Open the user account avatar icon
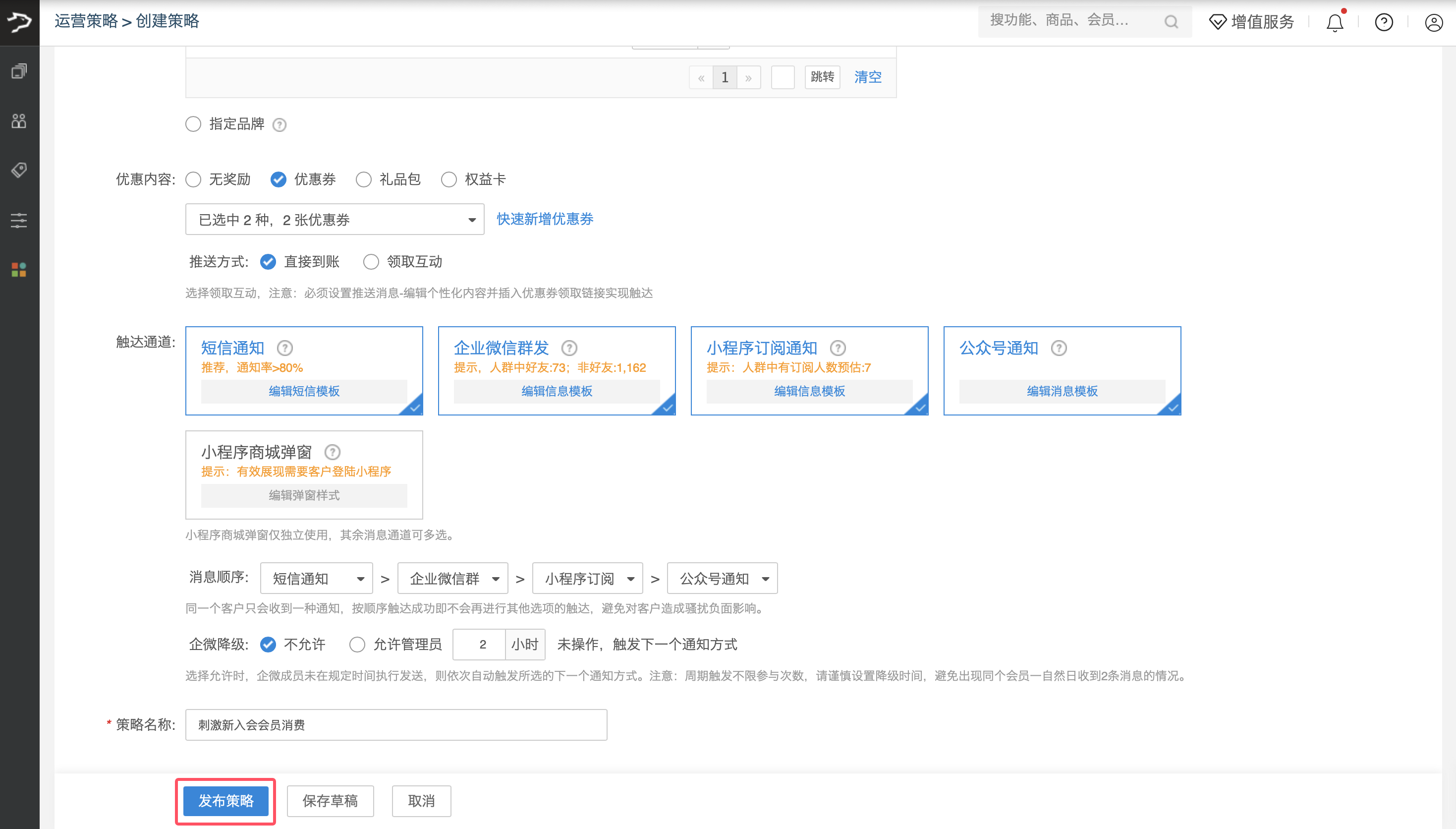Image resolution: width=1456 pixels, height=829 pixels. click(x=1433, y=22)
